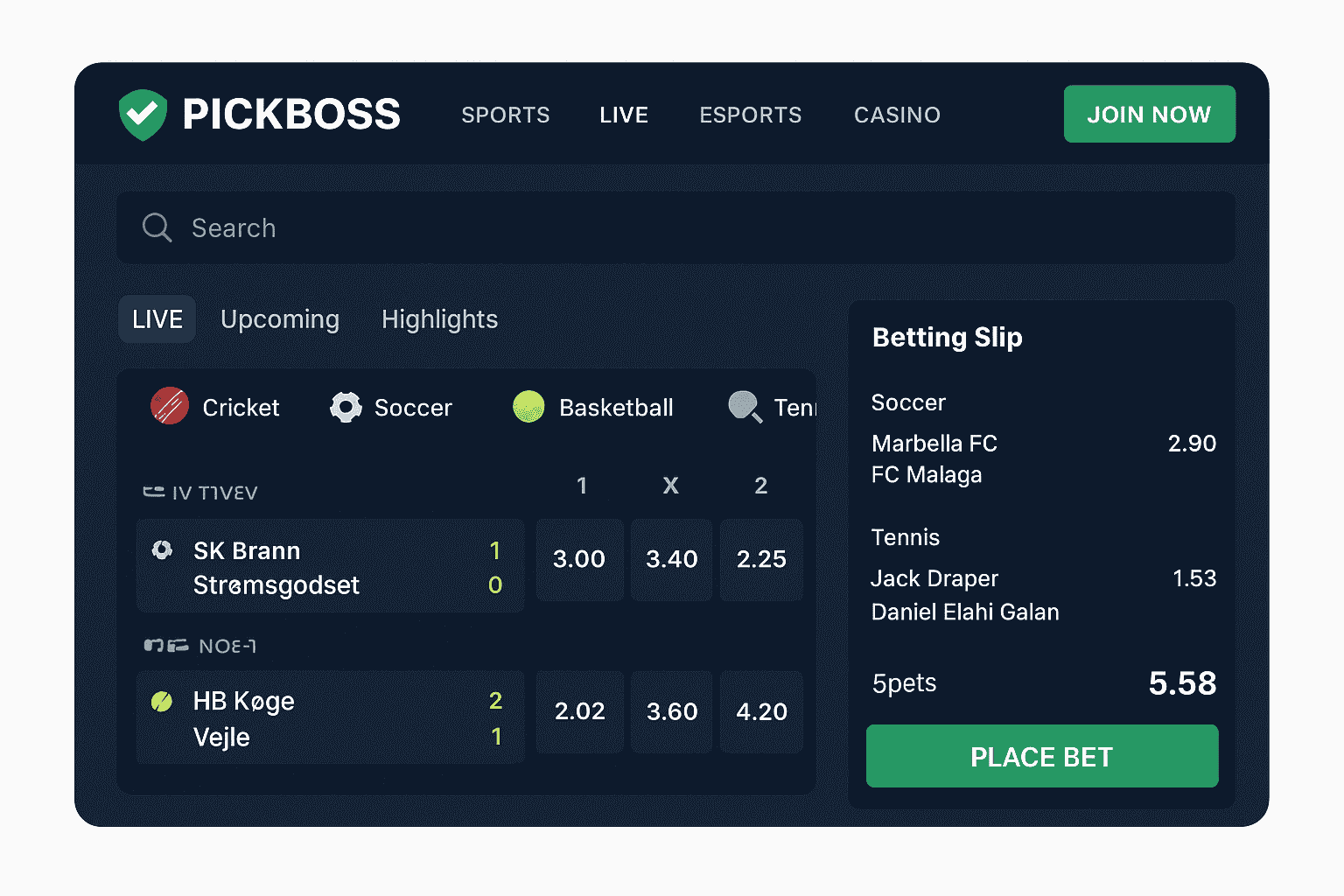Go to the Casino section

point(897,115)
